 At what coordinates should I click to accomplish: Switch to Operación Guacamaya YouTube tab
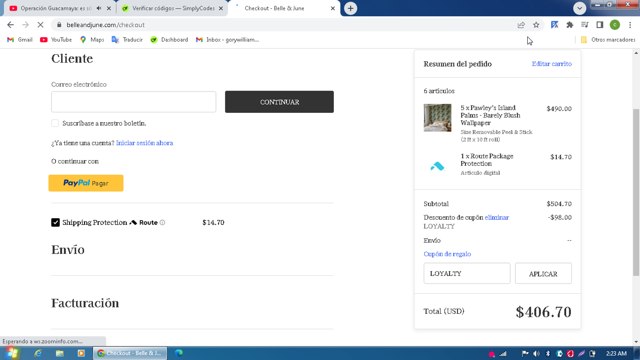pyautogui.click(x=55, y=8)
